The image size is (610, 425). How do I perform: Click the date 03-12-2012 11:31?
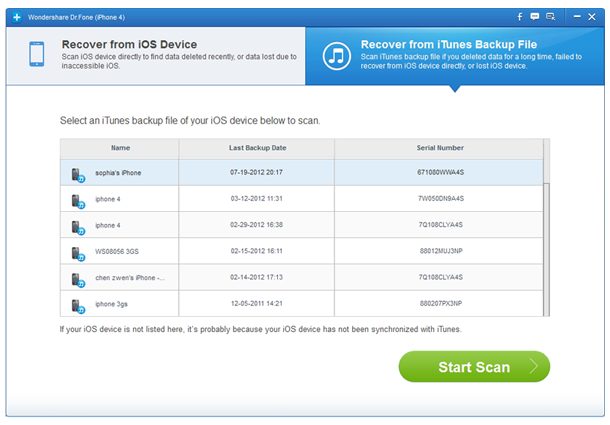pyautogui.click(x=256, y=198)
